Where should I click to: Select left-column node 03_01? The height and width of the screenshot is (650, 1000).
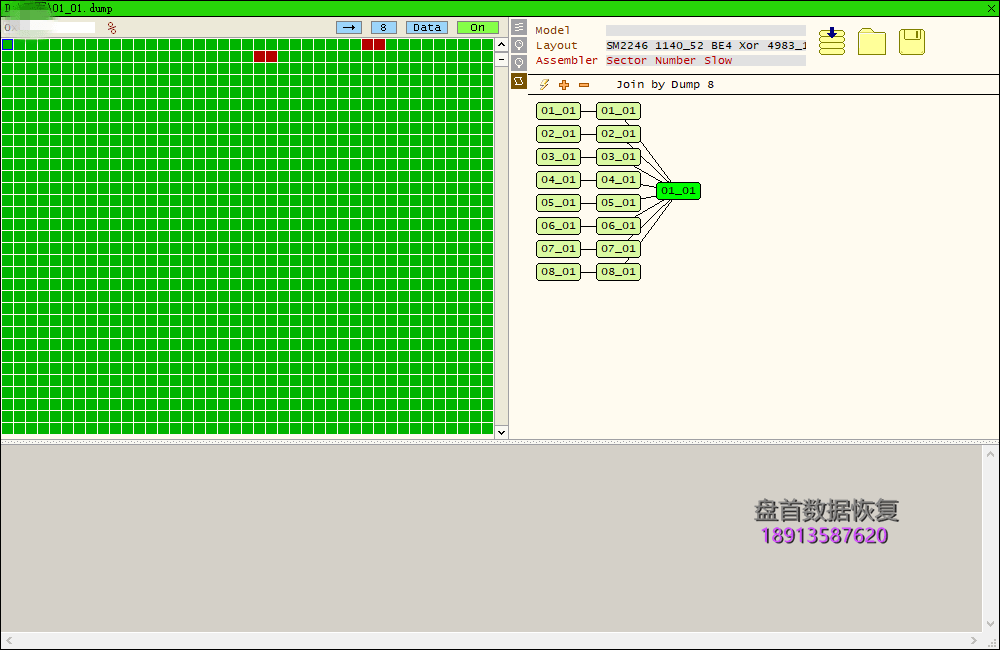[x=559, y=157]
